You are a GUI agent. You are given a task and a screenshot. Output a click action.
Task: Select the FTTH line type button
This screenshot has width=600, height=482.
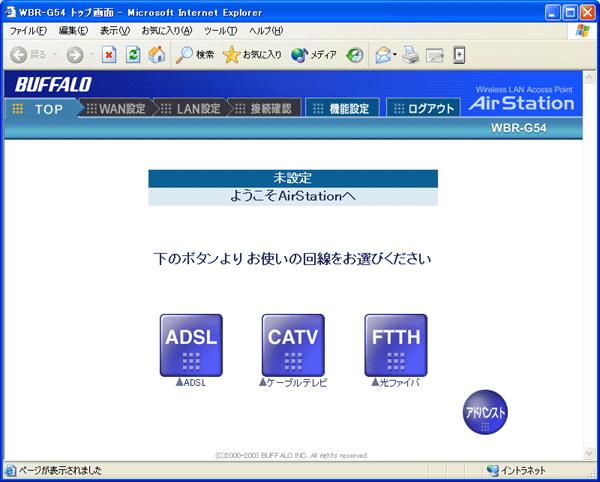pyautogui.click(x=396, y=345)
